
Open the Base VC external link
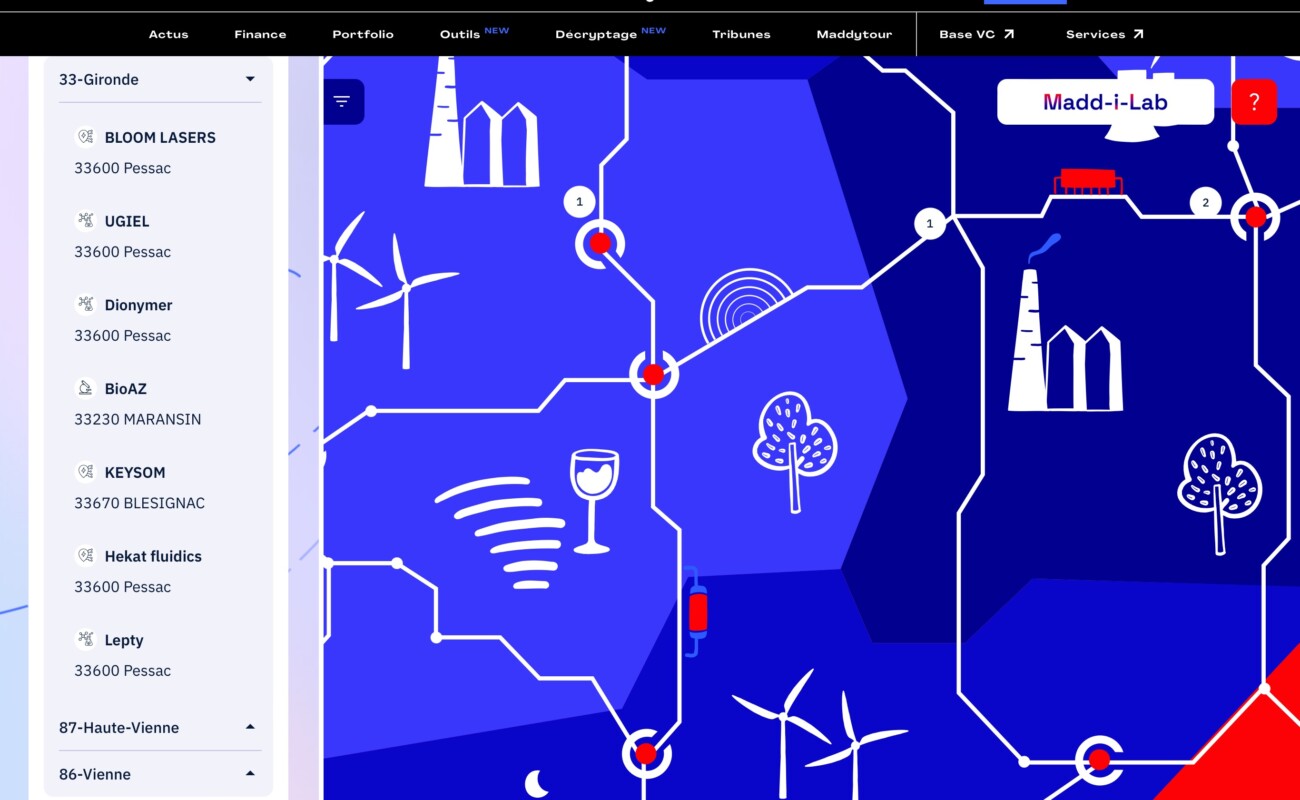[976, 34]
